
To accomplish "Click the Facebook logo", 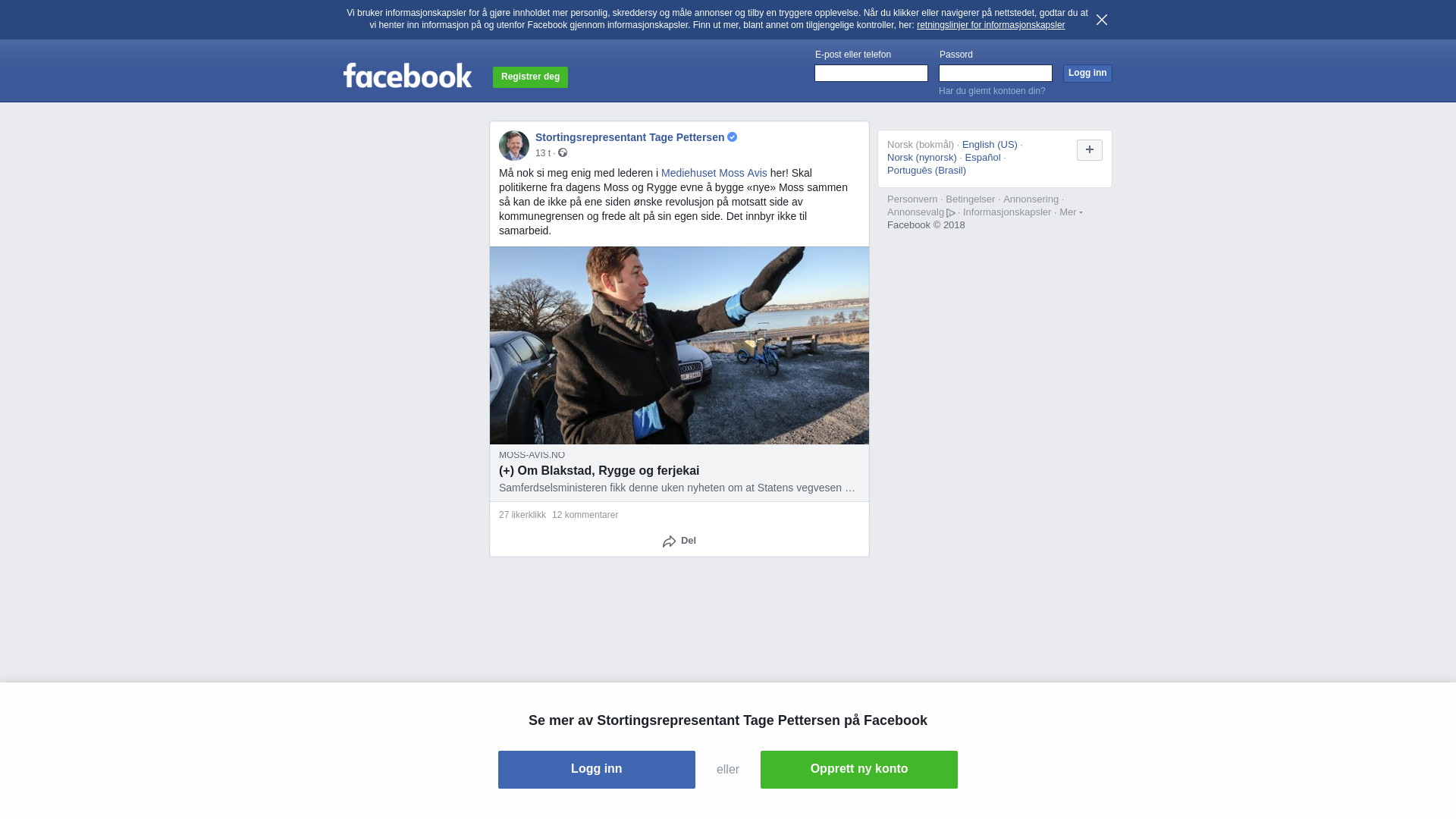I will click(407, 76).
